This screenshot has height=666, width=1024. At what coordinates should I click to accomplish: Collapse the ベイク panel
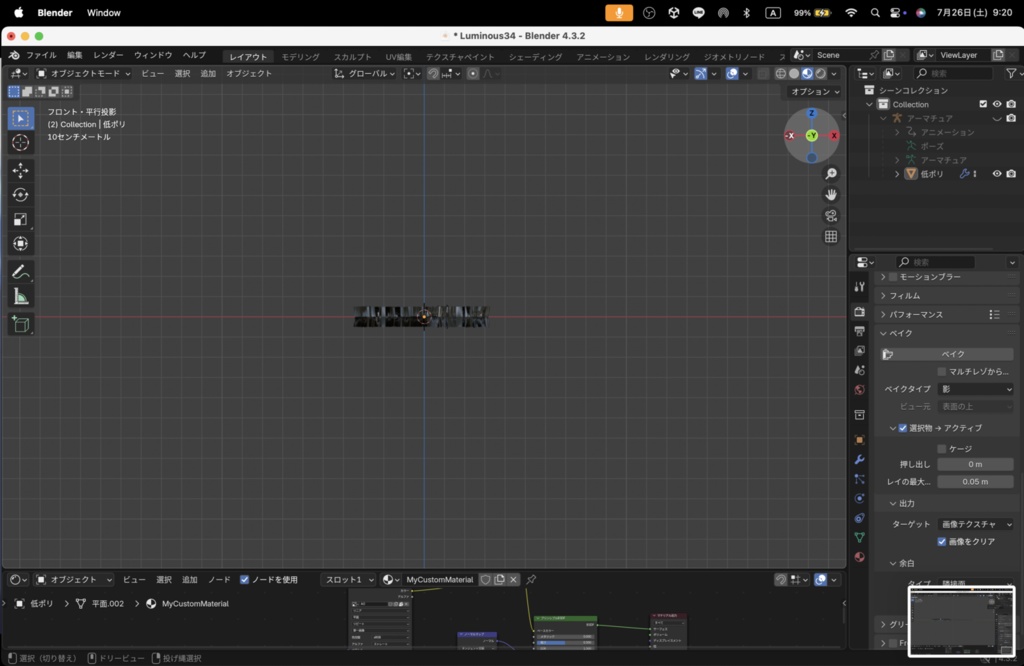(900, 333)
